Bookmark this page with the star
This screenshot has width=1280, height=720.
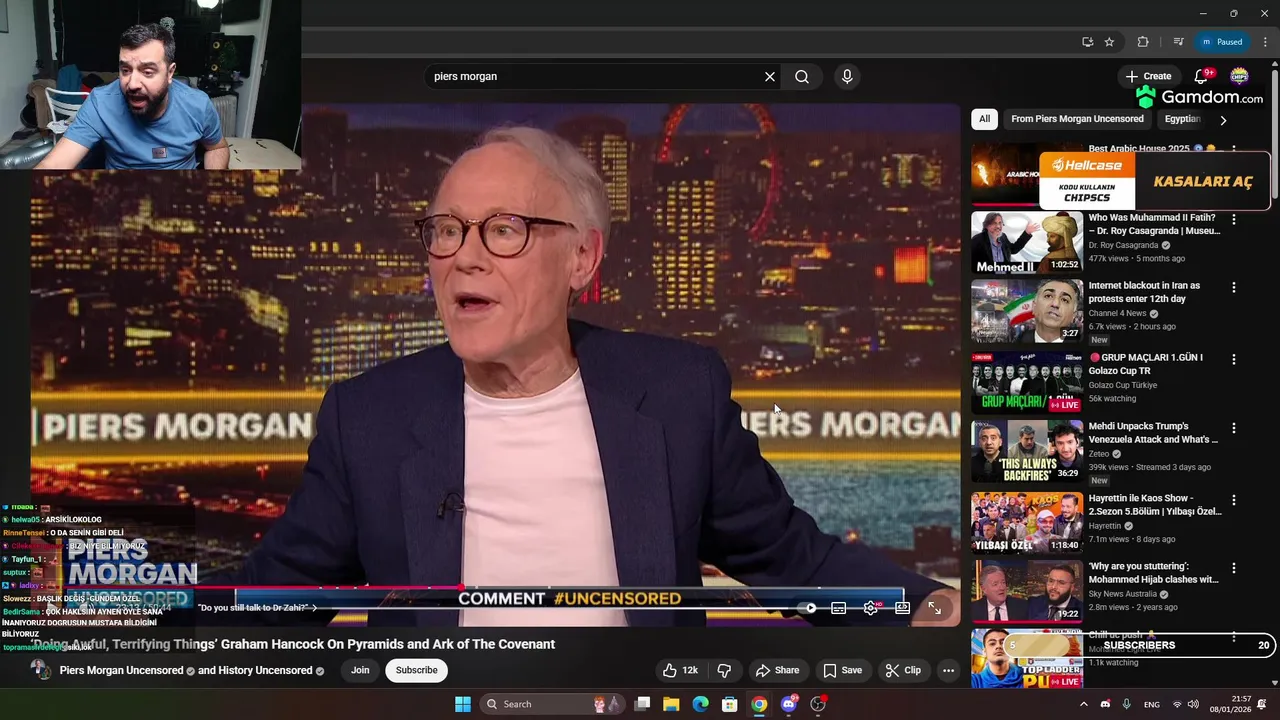click(1109, 42)
